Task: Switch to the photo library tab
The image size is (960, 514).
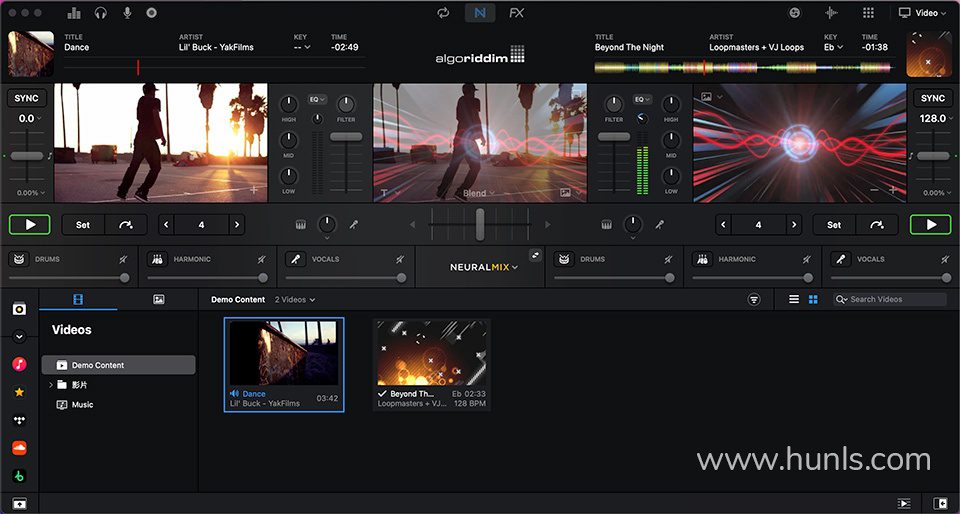Action: 159,299
